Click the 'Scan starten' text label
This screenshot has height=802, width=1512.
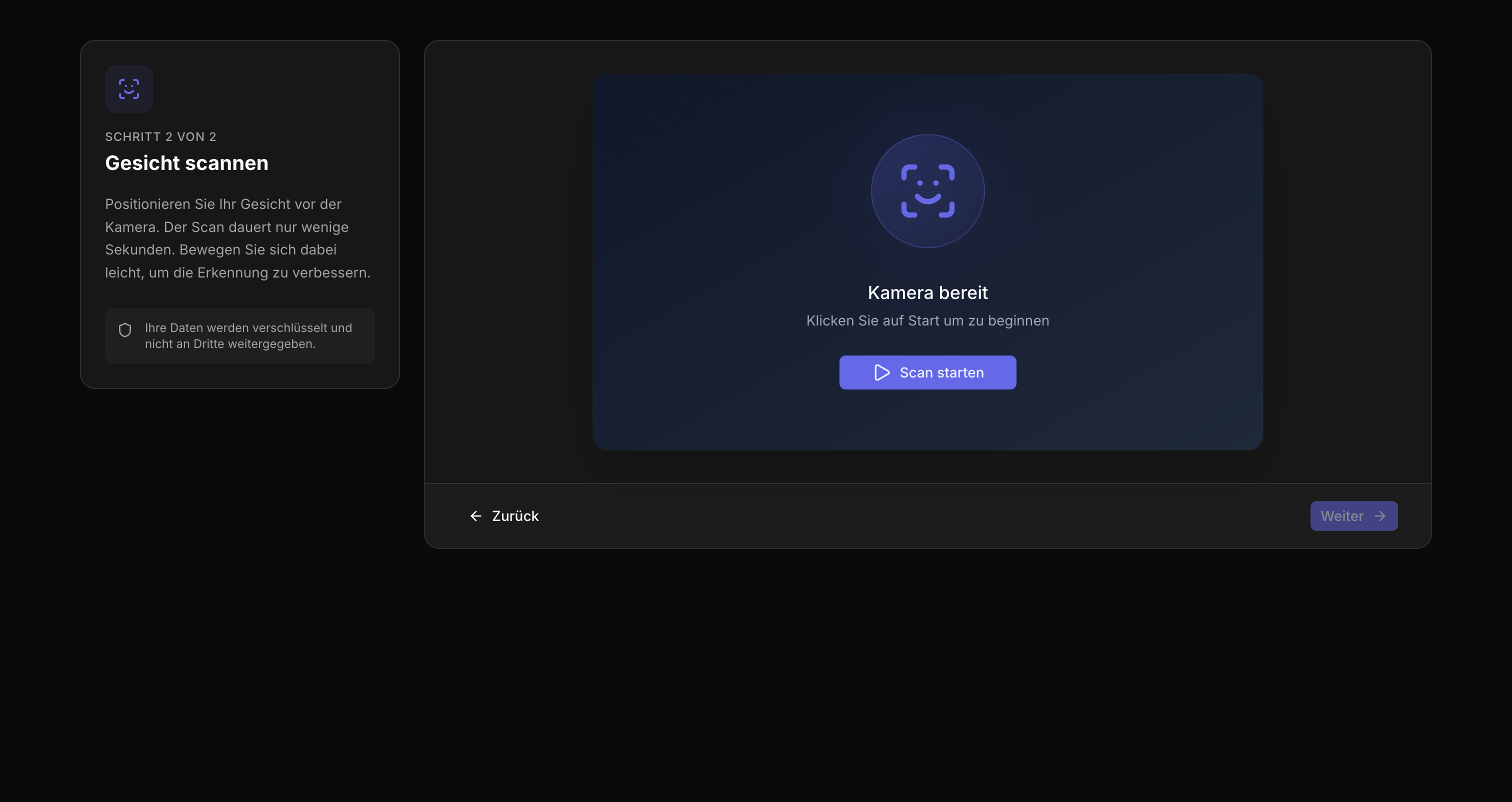[x=941, y=373]
